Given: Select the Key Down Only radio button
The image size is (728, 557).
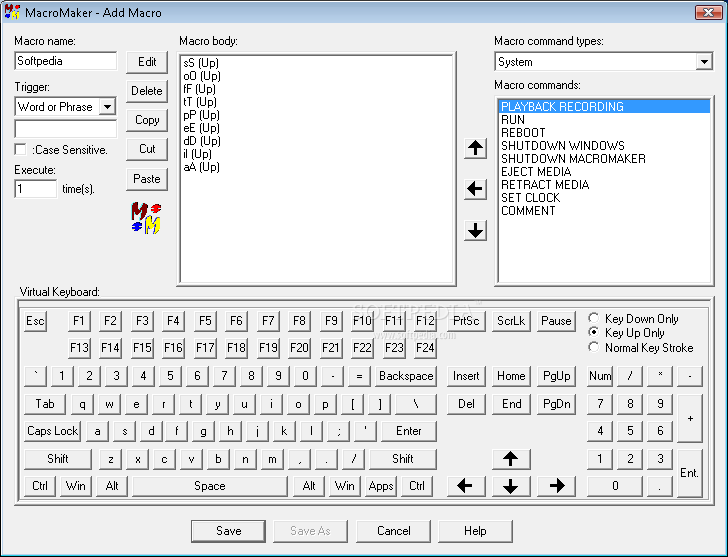Looking at the screenshot, I should (x=593, y=318).
